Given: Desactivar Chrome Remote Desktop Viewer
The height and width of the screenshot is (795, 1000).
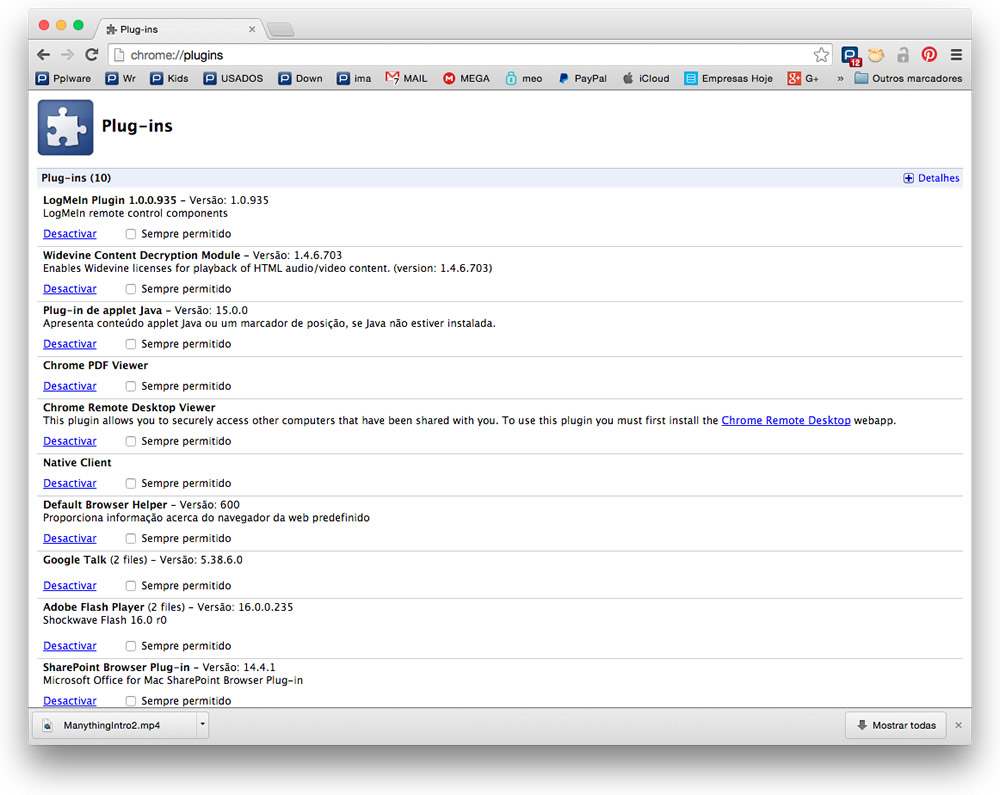Looking at the screenshot, I should [x=70, y=441].
